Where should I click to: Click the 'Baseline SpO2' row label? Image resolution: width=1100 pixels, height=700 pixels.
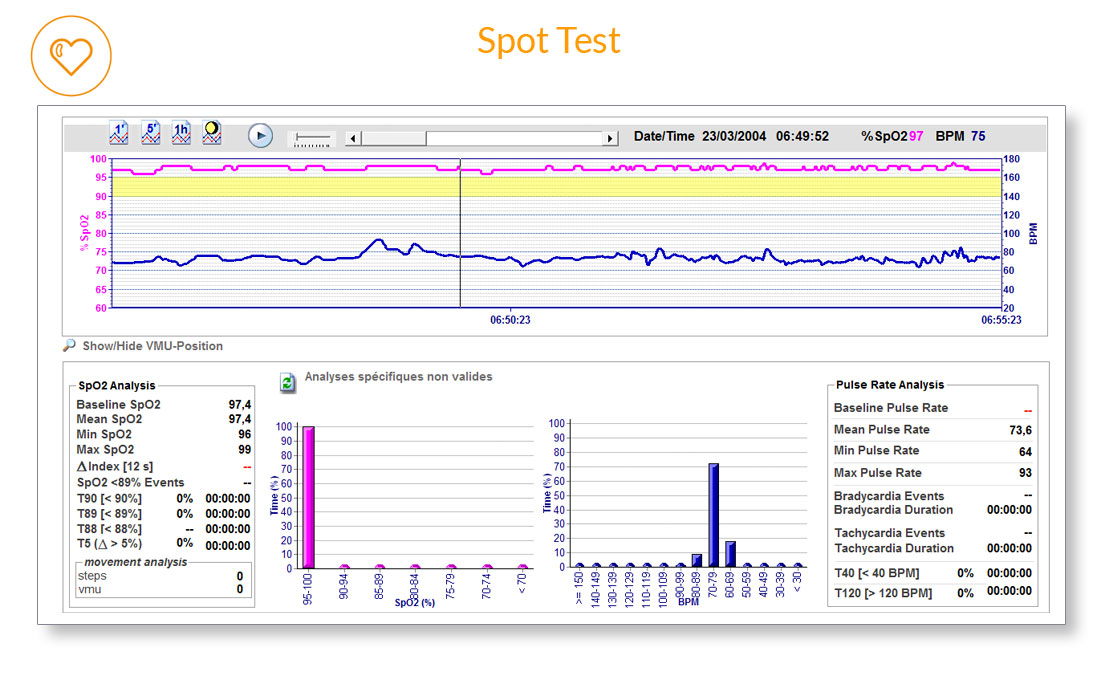click(x=119, y=405)
